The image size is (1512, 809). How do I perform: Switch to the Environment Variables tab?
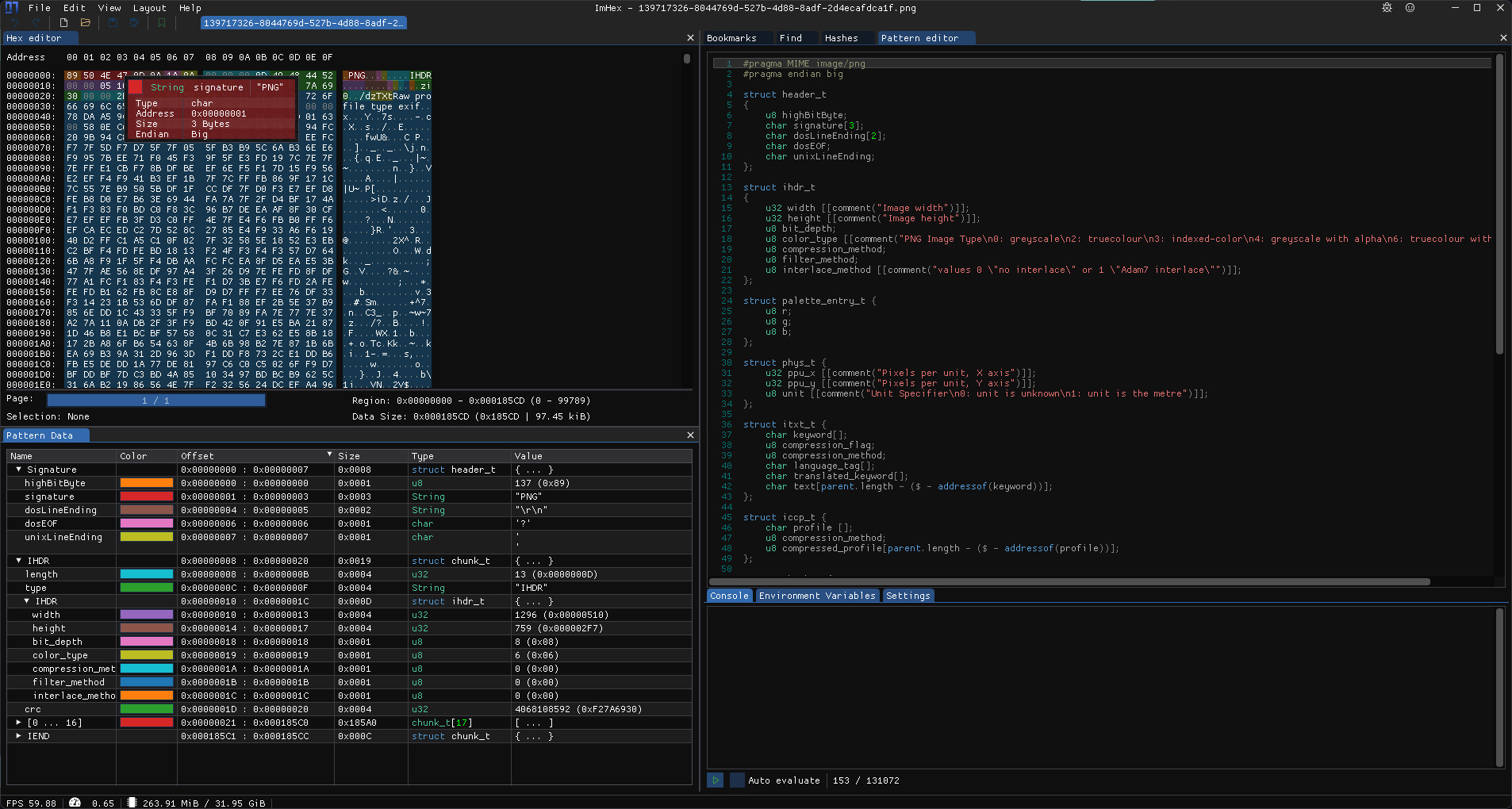pyautogui.click(x=818, y=596)
